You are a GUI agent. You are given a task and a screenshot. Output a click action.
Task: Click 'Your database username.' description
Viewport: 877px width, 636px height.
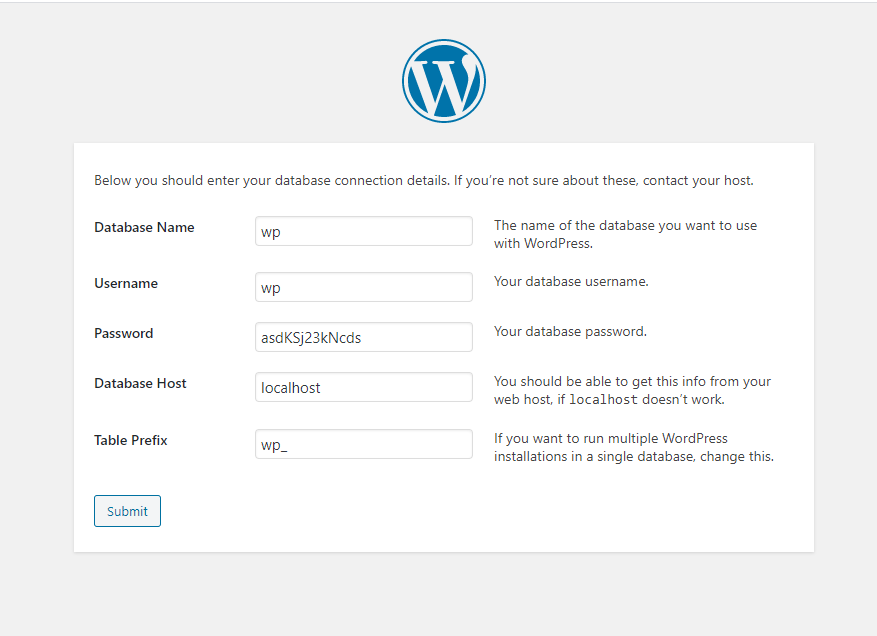point(571,281)
